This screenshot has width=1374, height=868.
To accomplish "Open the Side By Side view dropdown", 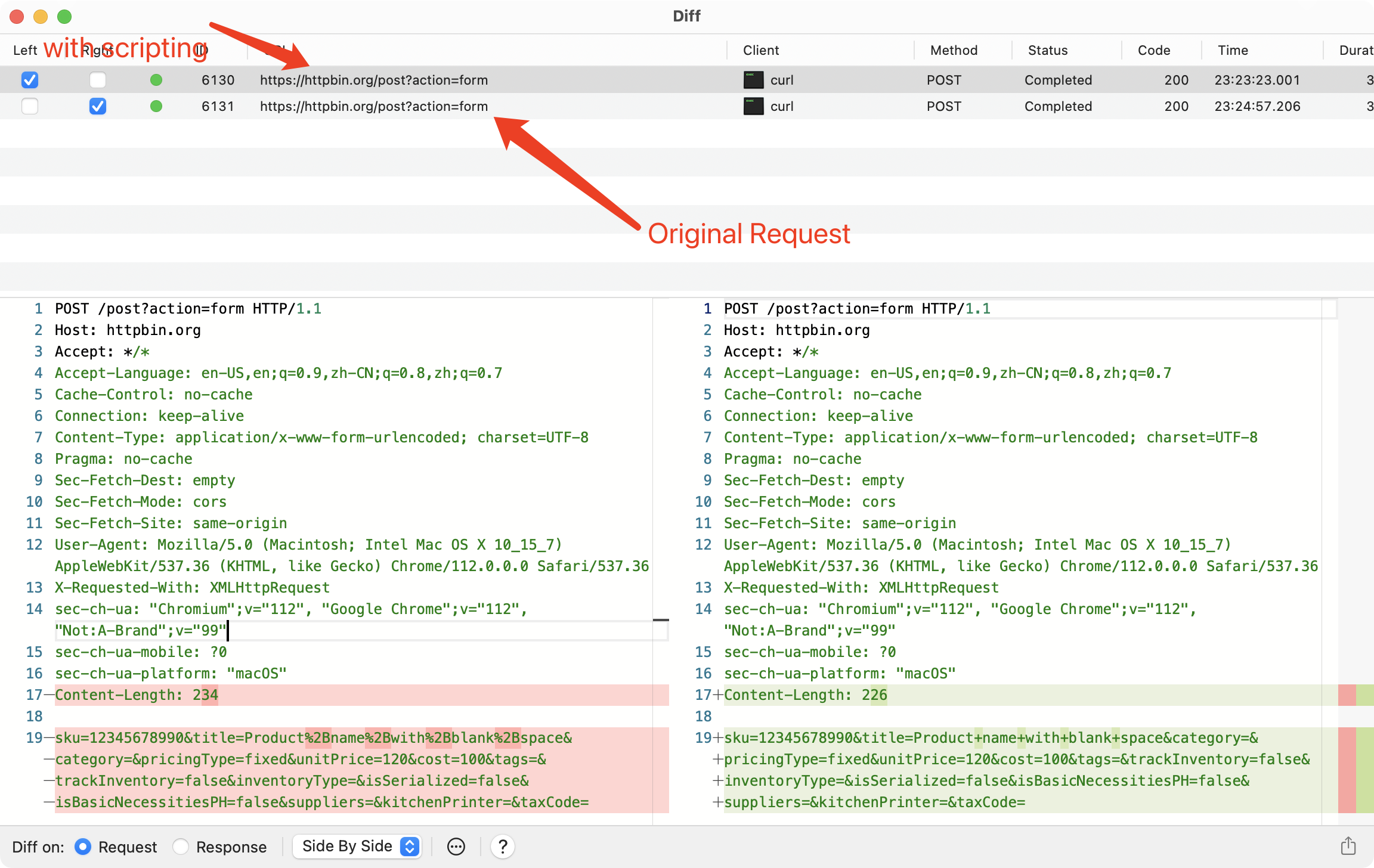I will click(357, 845).
